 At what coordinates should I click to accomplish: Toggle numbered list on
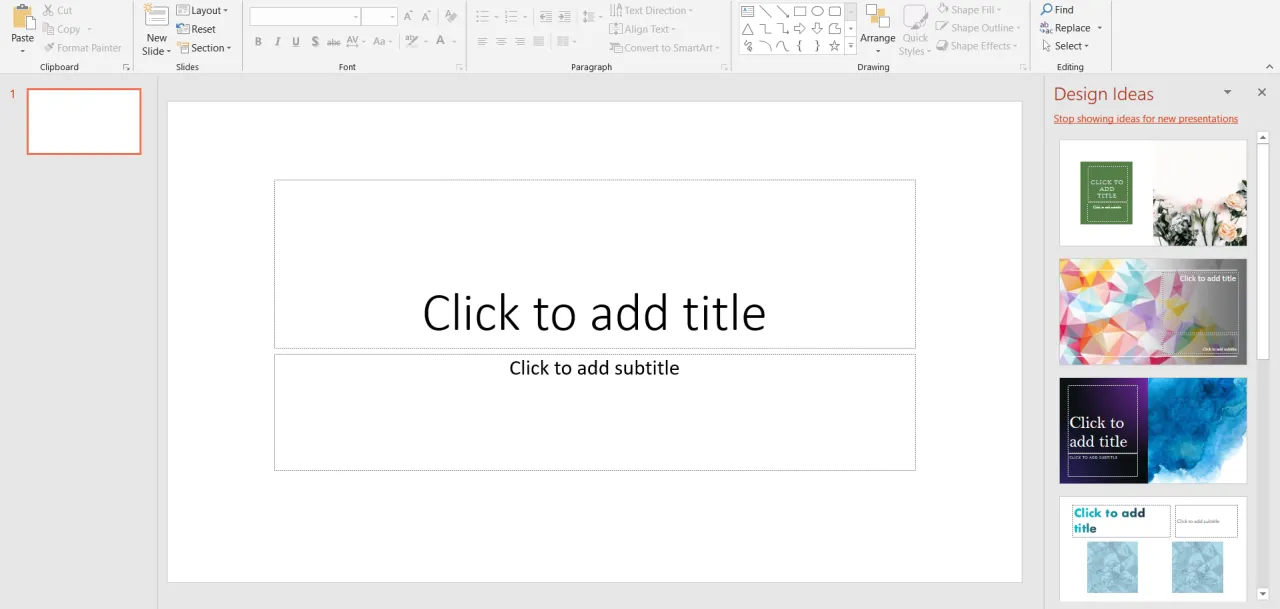[x=513, y=16]
